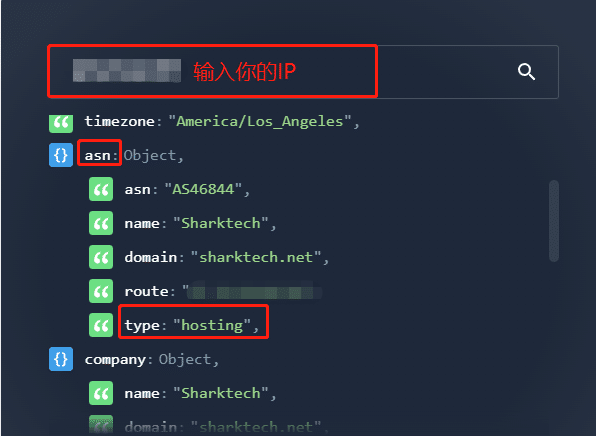Click string icon beside asn name Sharktech
596x436 pixels.
[x=101, y=223]
